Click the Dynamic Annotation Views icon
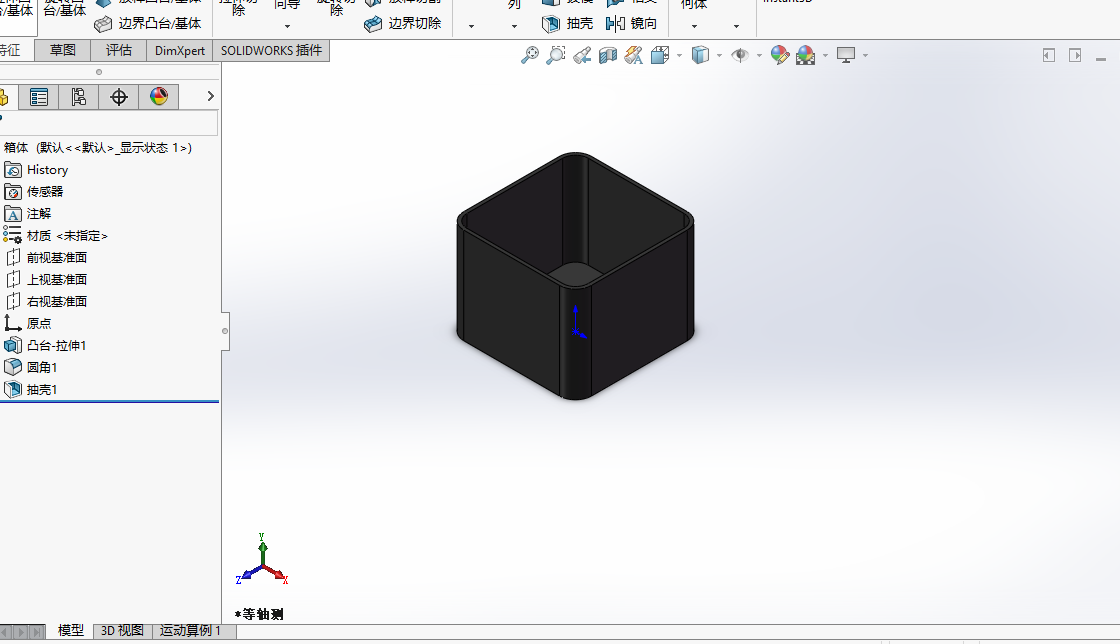The image size is (1120, 644). click(633, 55)
